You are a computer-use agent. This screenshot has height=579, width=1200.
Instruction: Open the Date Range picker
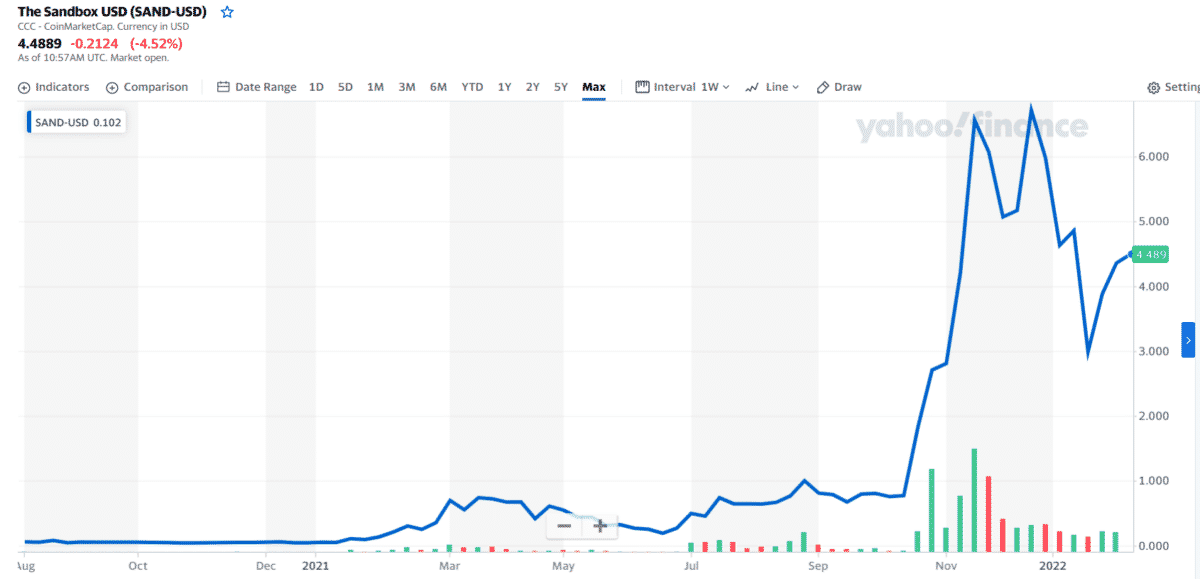coord(257,87)
